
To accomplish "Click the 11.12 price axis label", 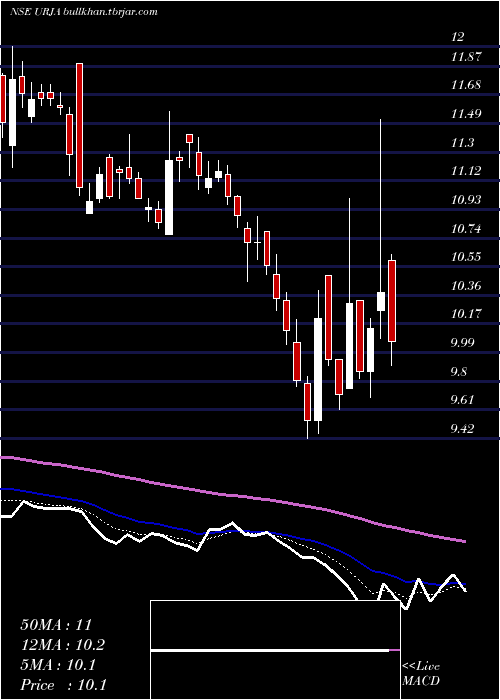I will click(466, 171).
